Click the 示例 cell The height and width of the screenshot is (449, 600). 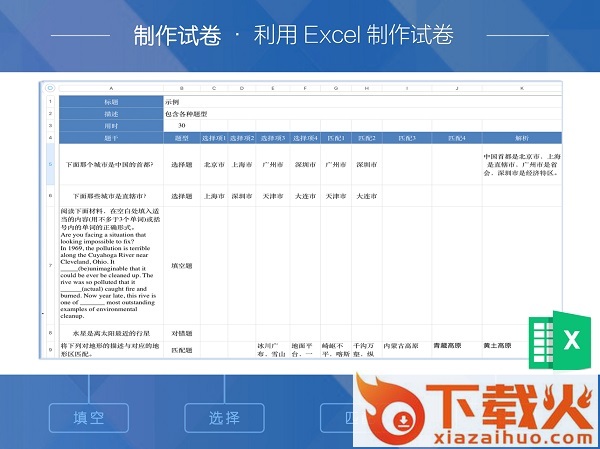coord(362,102)
